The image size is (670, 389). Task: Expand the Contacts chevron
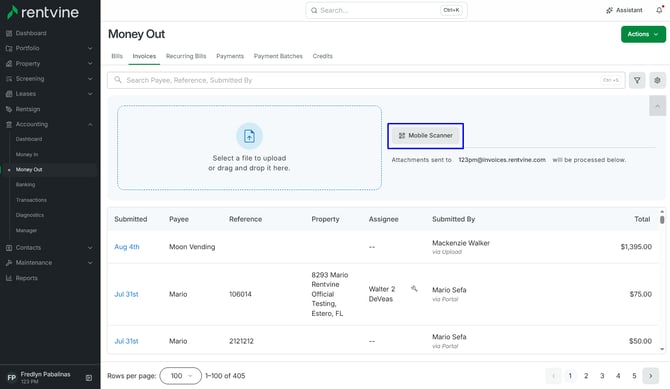90,248
